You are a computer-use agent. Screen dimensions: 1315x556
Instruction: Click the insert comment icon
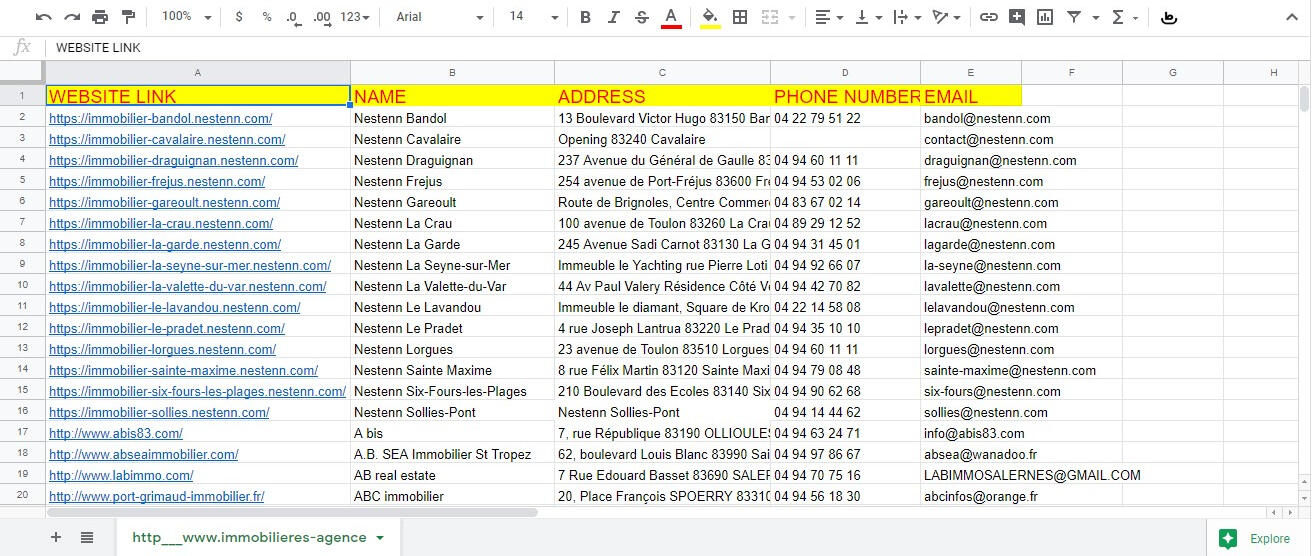1017,17
